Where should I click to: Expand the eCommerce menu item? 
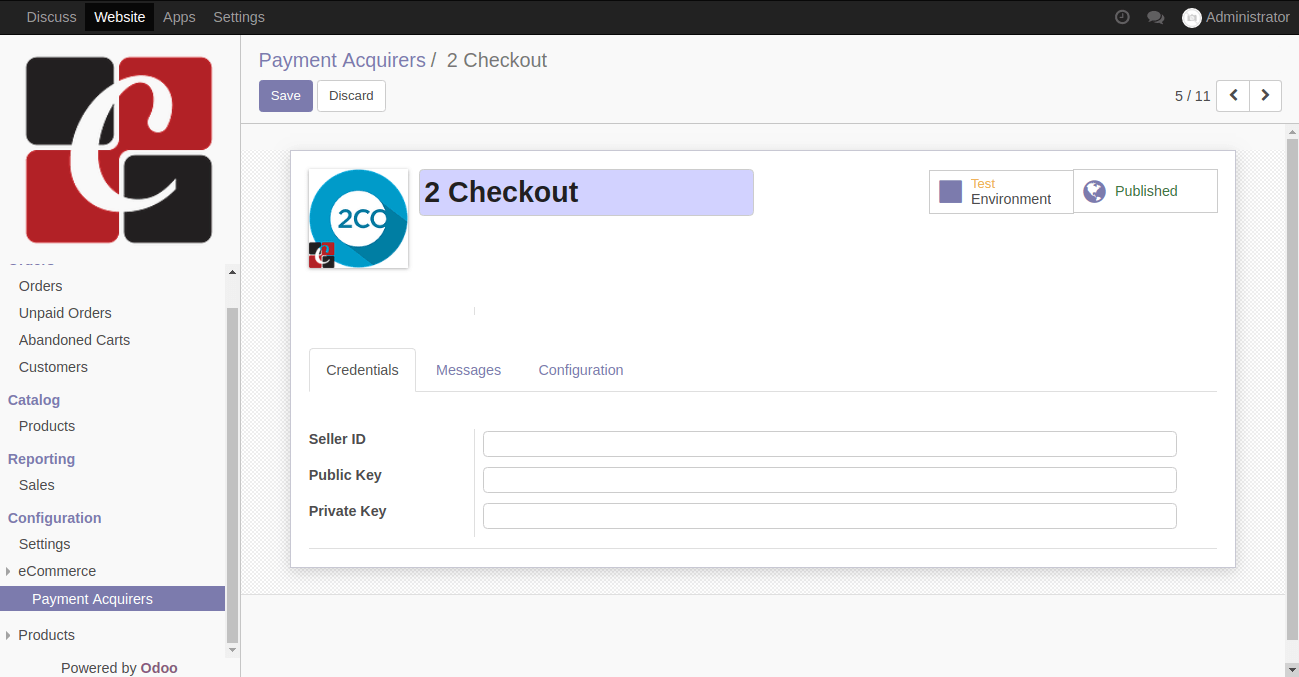(x=57, y=571)
